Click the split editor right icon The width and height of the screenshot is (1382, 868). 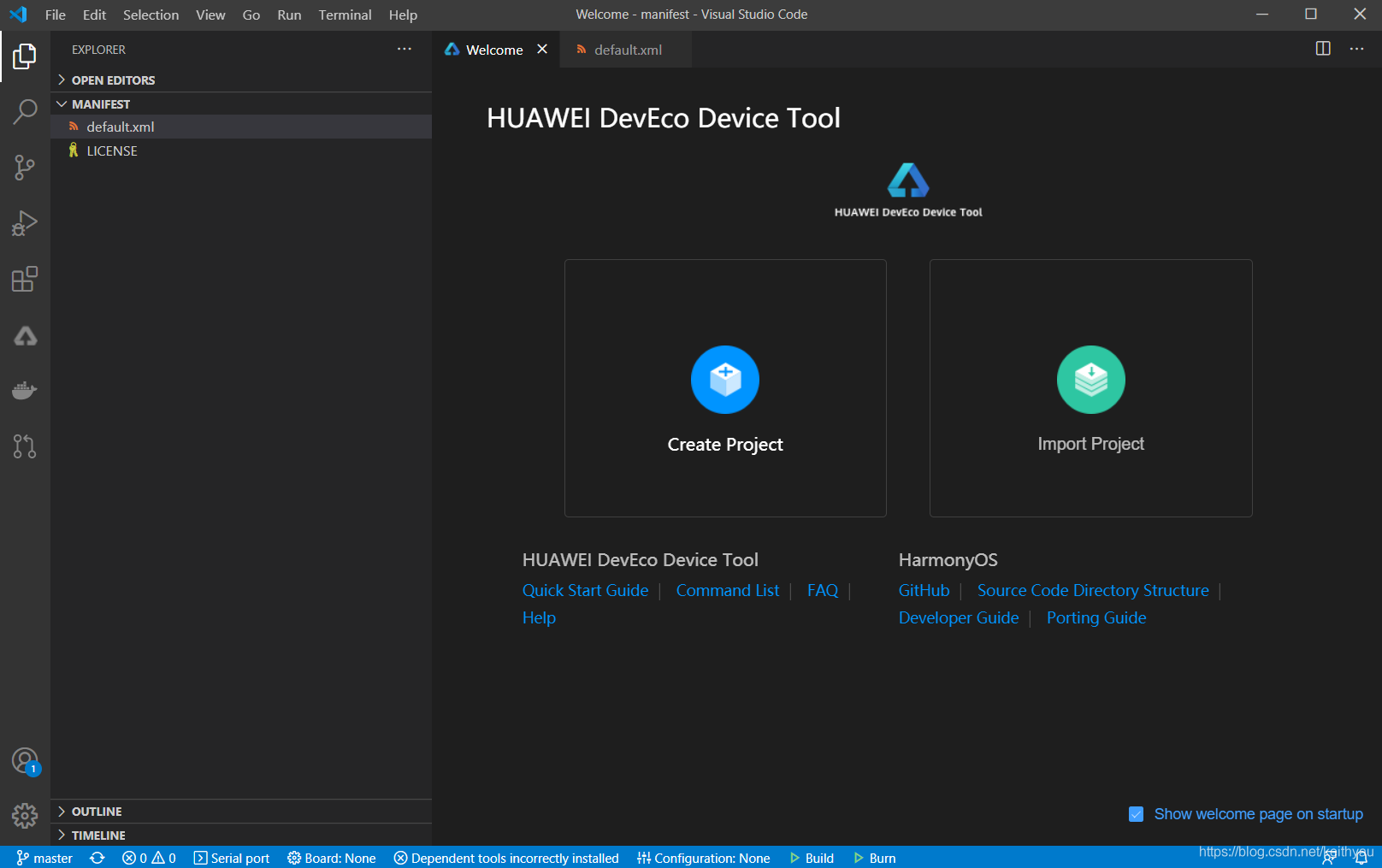point(1323,49)
